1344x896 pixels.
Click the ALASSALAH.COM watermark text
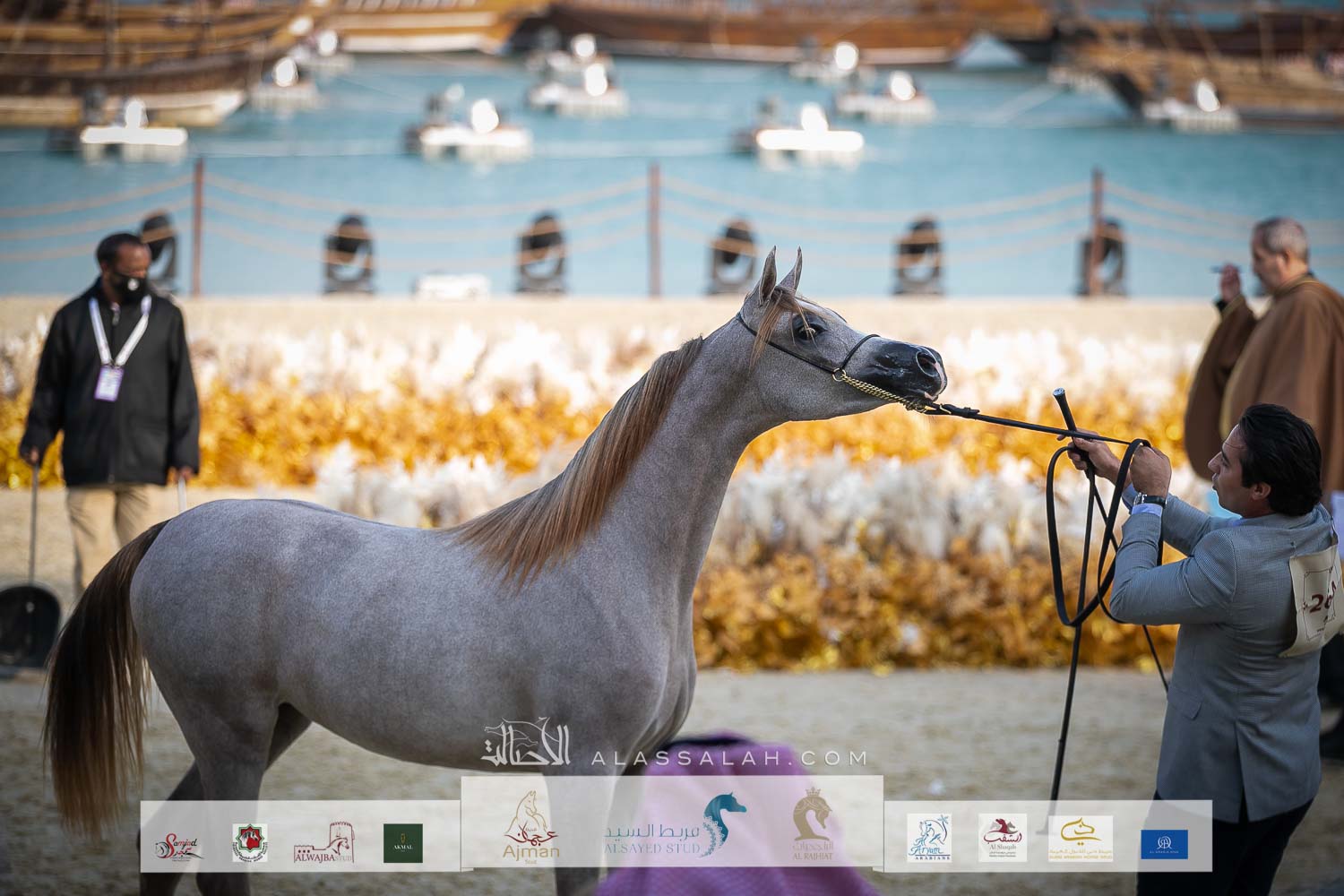click(x=728, y=759)
